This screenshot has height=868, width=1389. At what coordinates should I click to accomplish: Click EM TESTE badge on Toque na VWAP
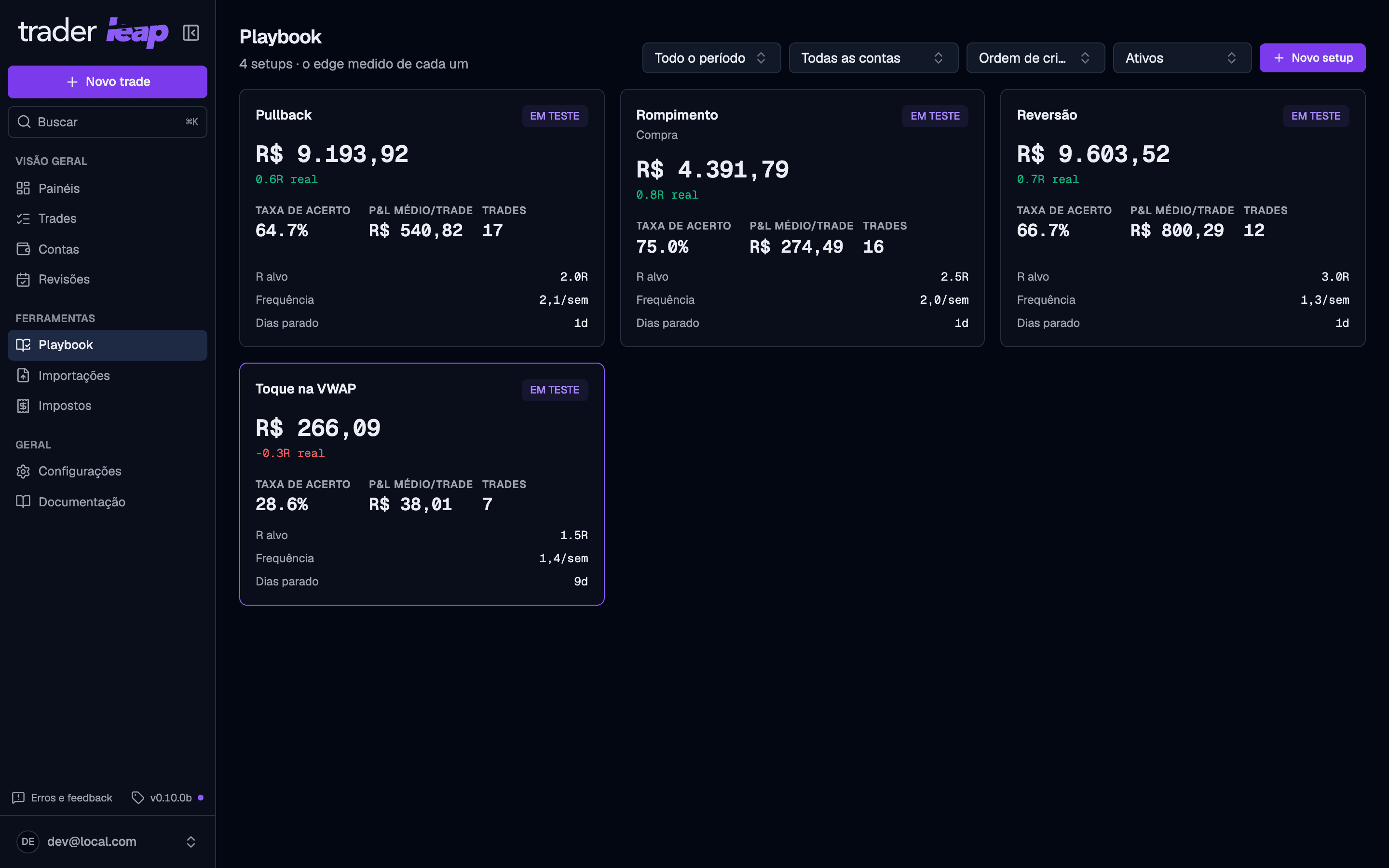pyautogui.click(x=555, y=390)
